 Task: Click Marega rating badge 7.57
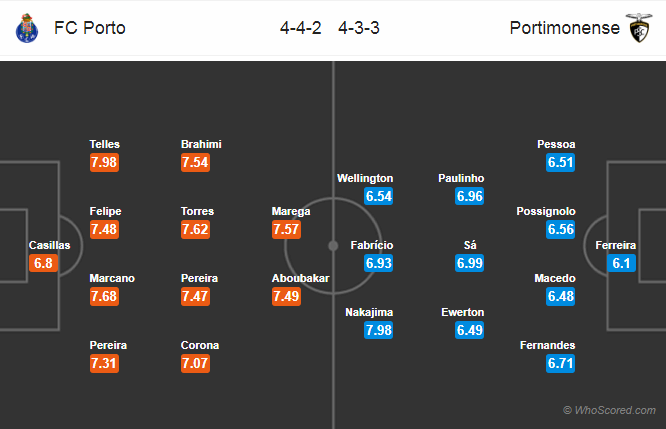pyautogui.click(x=286, y=229)
